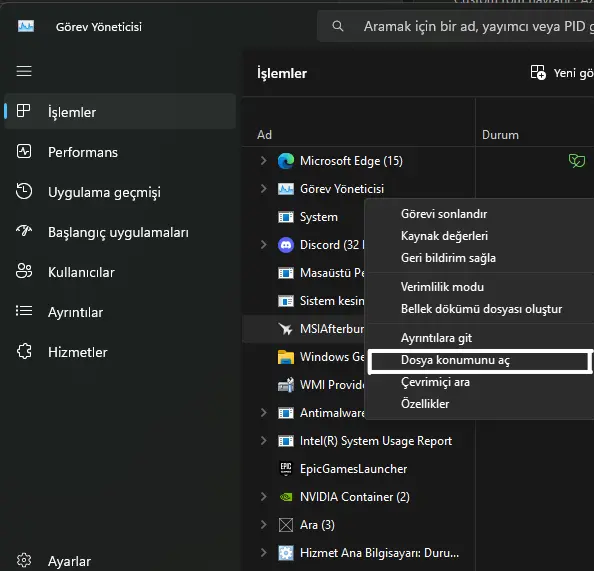Open the Ayrıntılar page
This screenshot has width=595, height=571.
(x=120, y=312)
